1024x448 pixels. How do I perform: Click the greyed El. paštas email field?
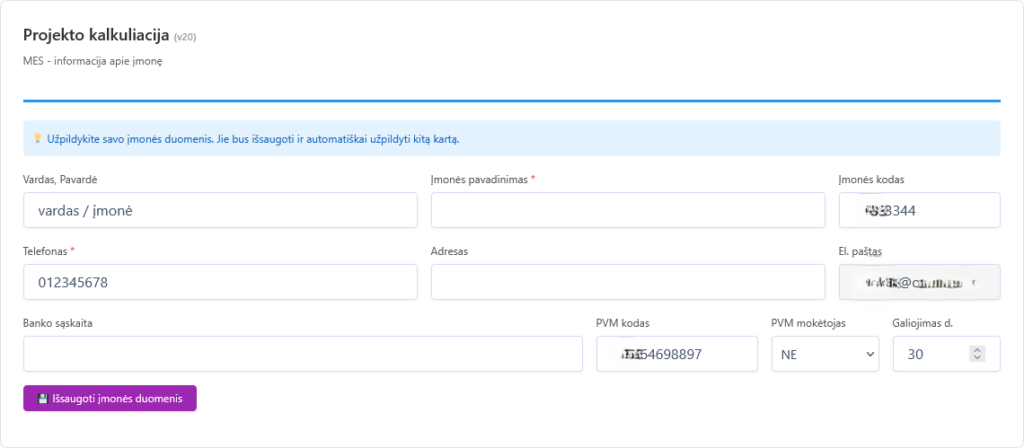(x=918, y=282)
